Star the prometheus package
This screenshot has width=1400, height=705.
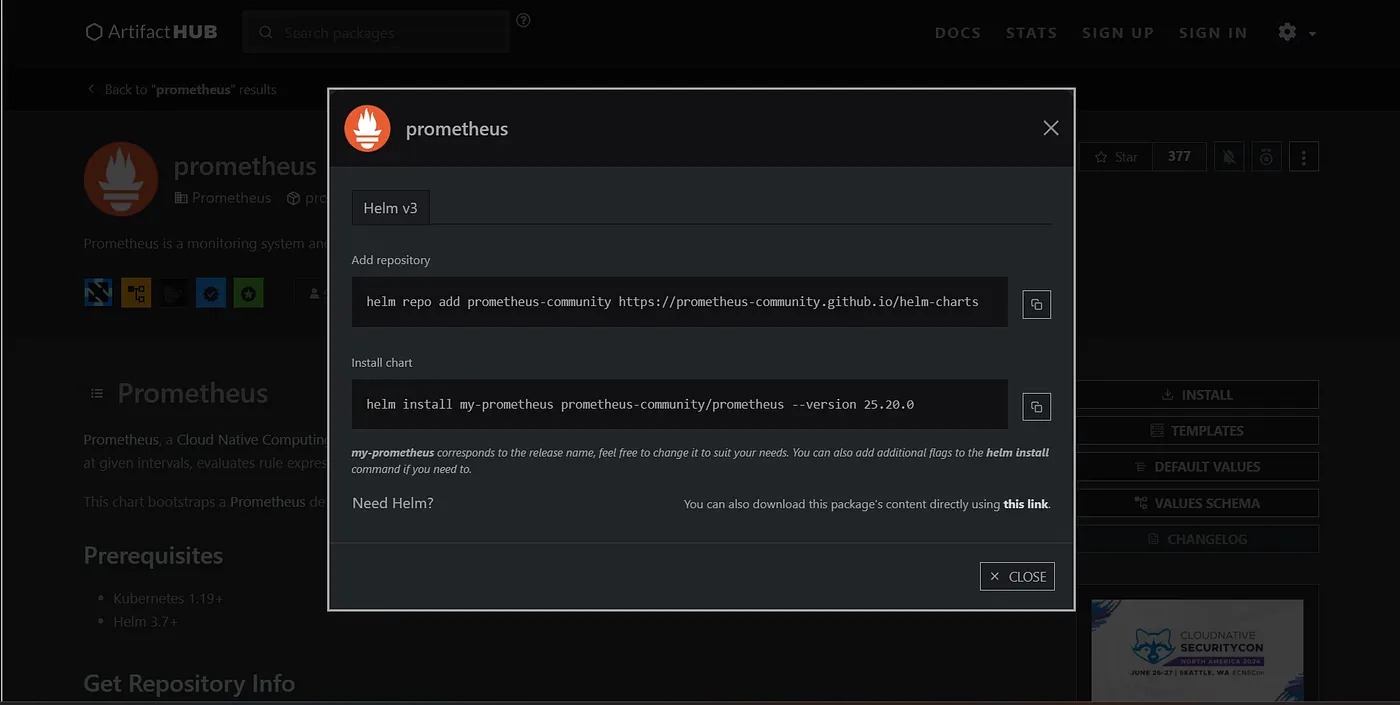1116,157
